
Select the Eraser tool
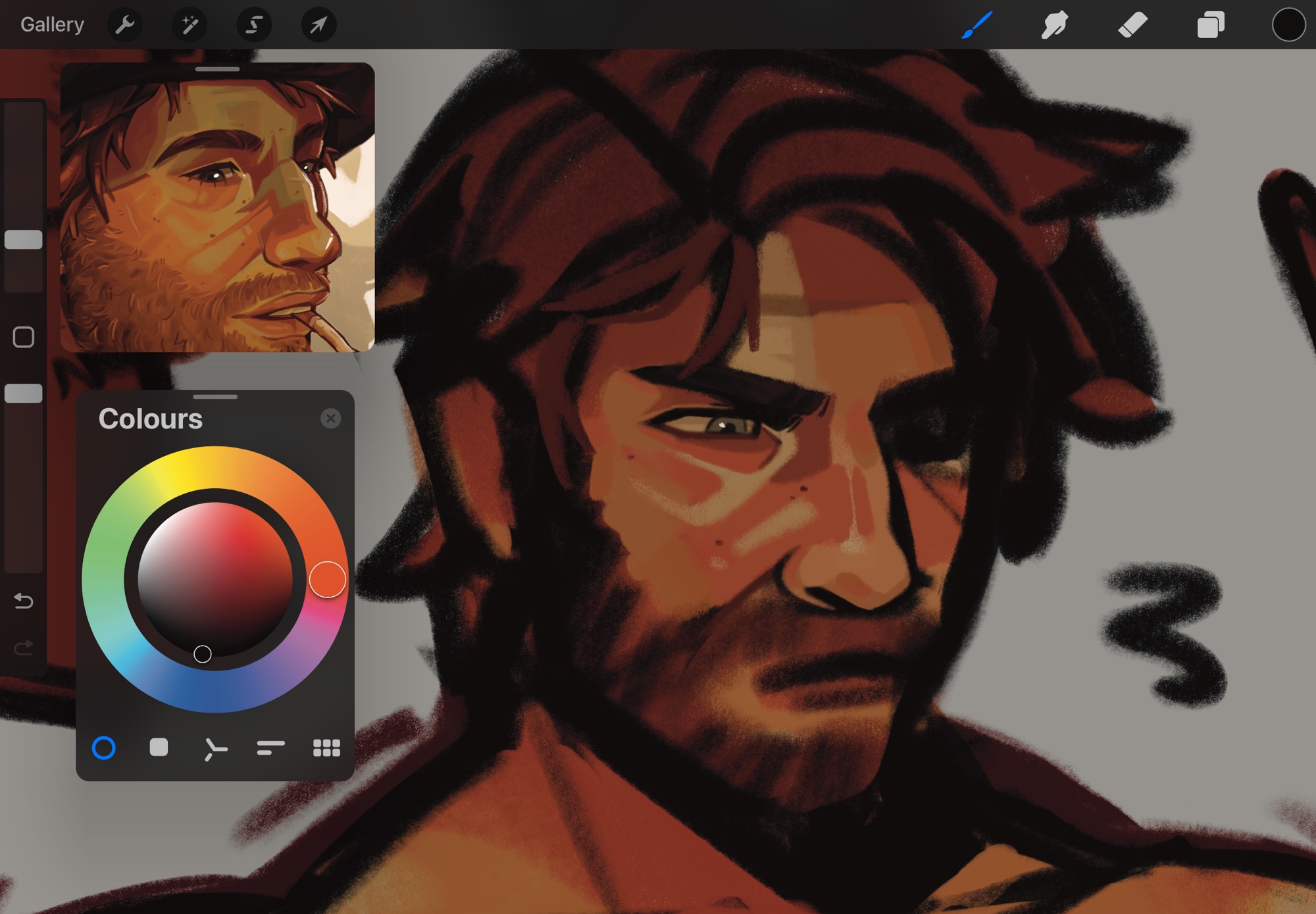click(x=1132, y=25)
